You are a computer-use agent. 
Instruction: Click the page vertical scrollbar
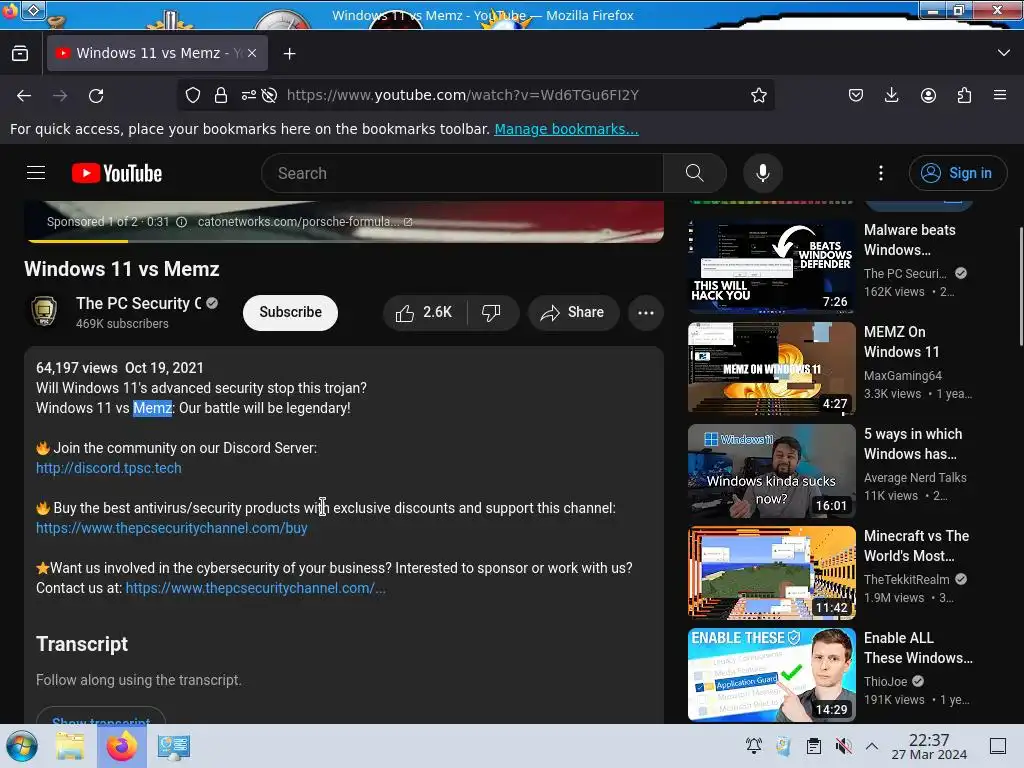(1020, 287)
